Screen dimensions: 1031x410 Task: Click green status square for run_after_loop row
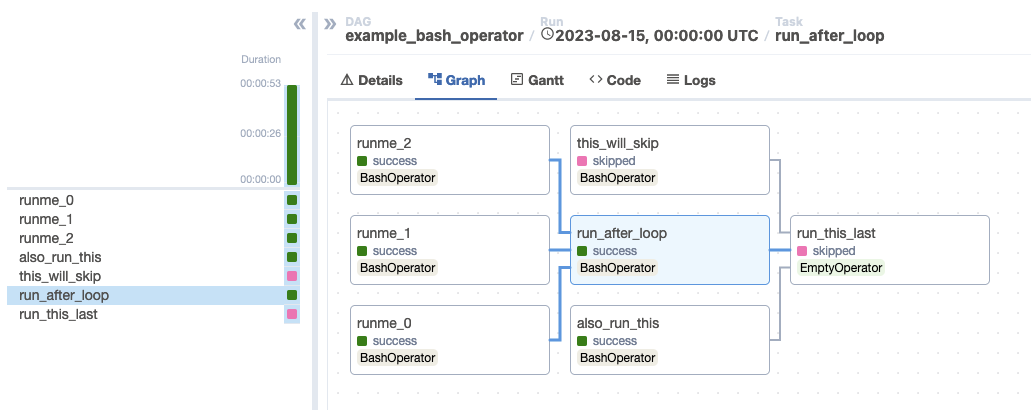click(x=292, y=295)
